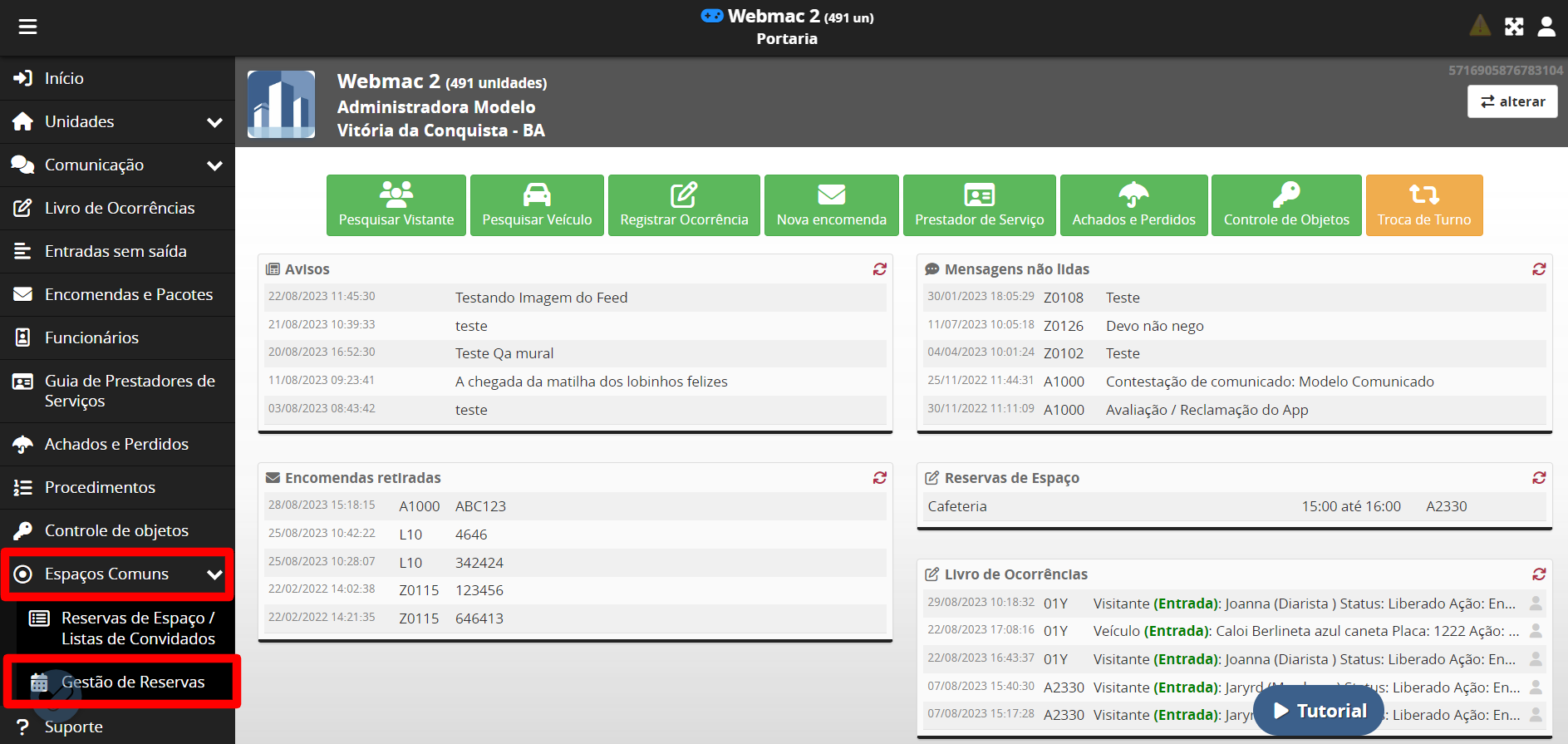Screen dimensions: 1568x744
Task: Start the Tutorial playback button
Action: [1319, 711]
